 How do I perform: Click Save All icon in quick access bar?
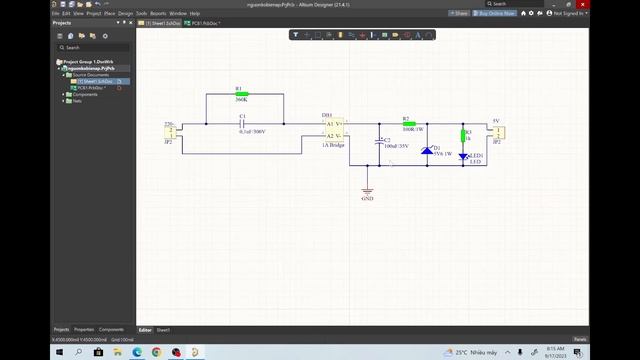click(71, 4)
